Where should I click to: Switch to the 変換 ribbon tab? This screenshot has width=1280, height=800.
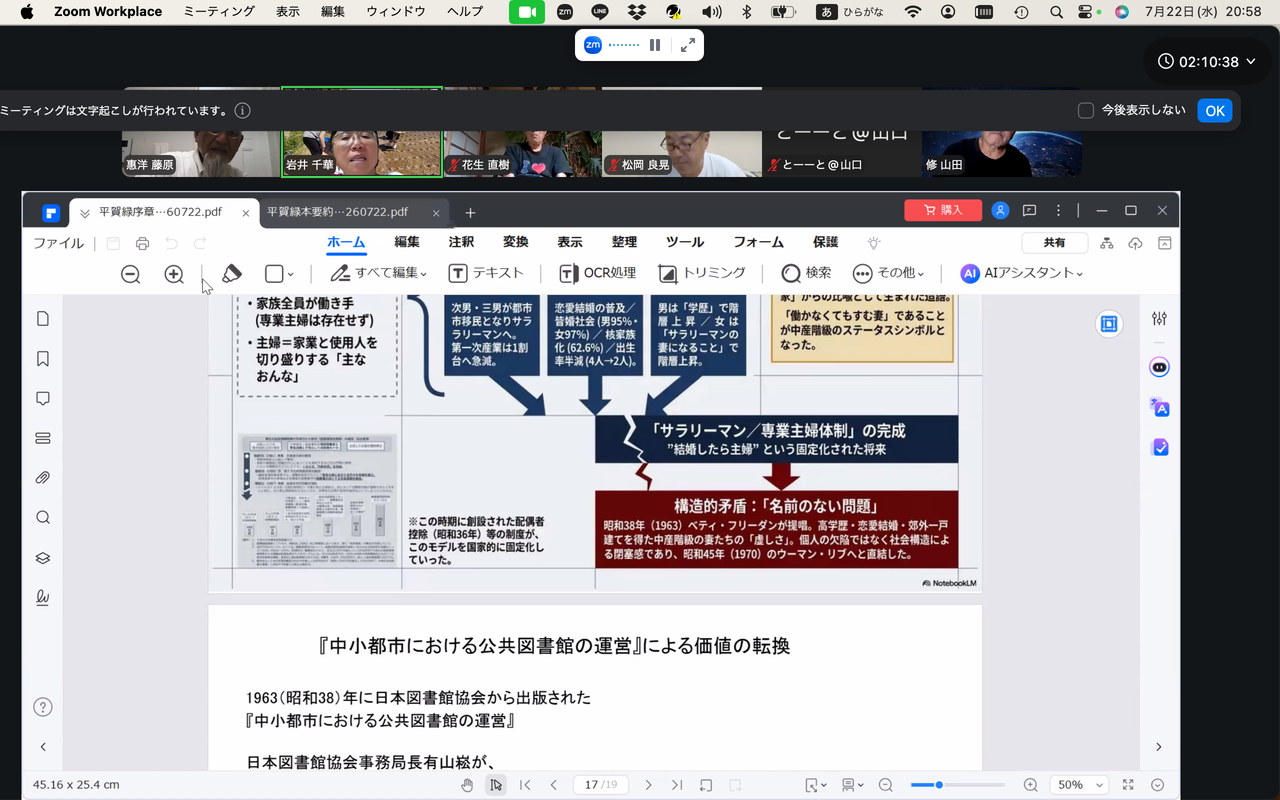(x=516, y=242)
